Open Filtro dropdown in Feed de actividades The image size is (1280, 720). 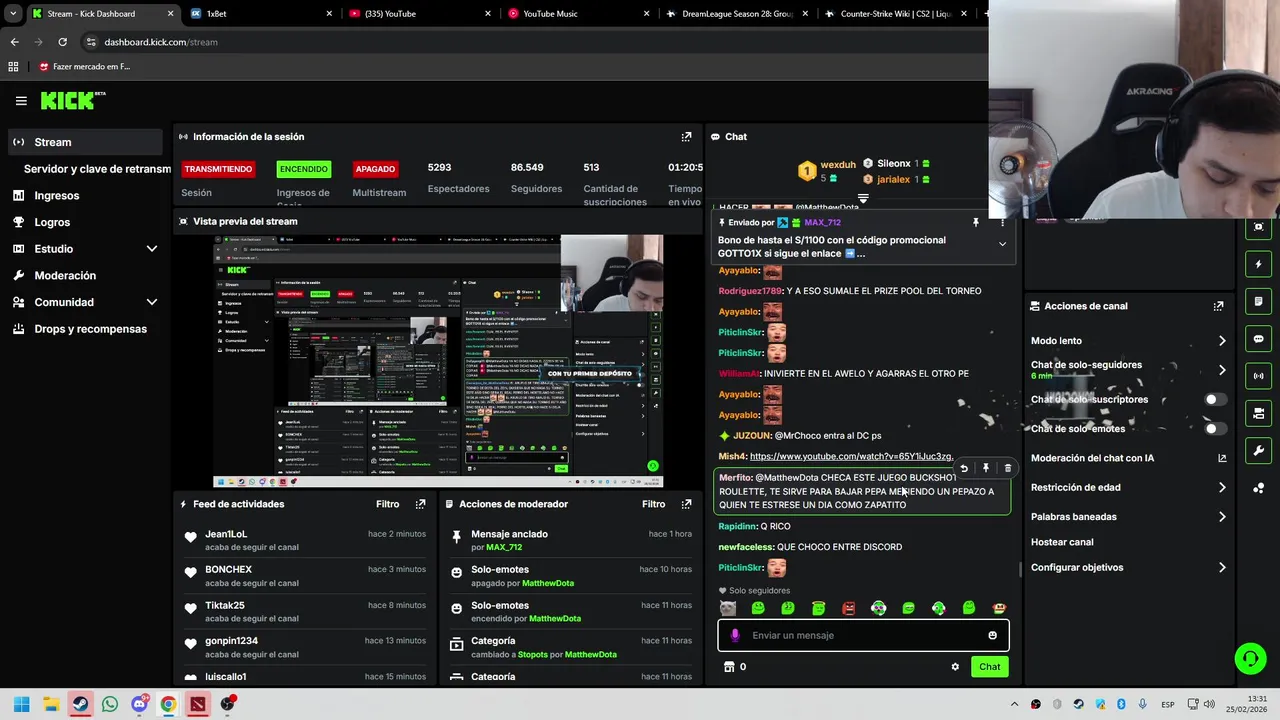coord(387,504)
